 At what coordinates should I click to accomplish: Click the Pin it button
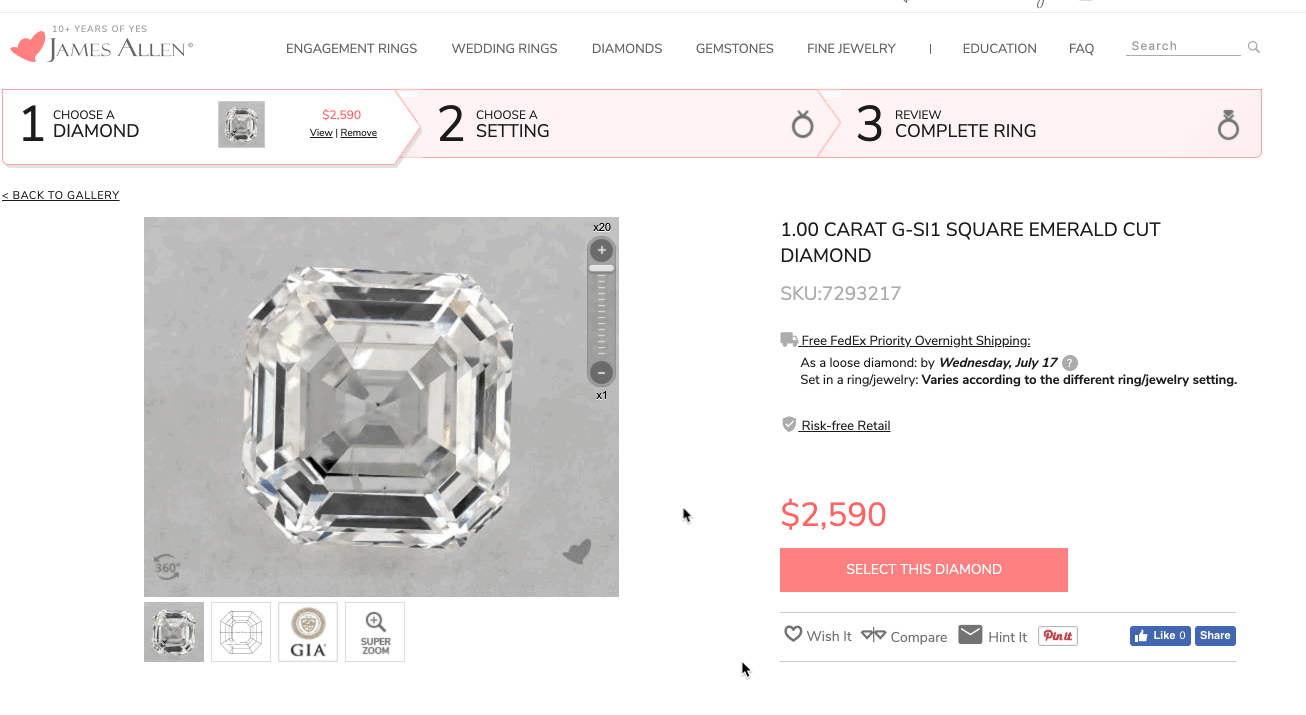(x=1058, y=636)
